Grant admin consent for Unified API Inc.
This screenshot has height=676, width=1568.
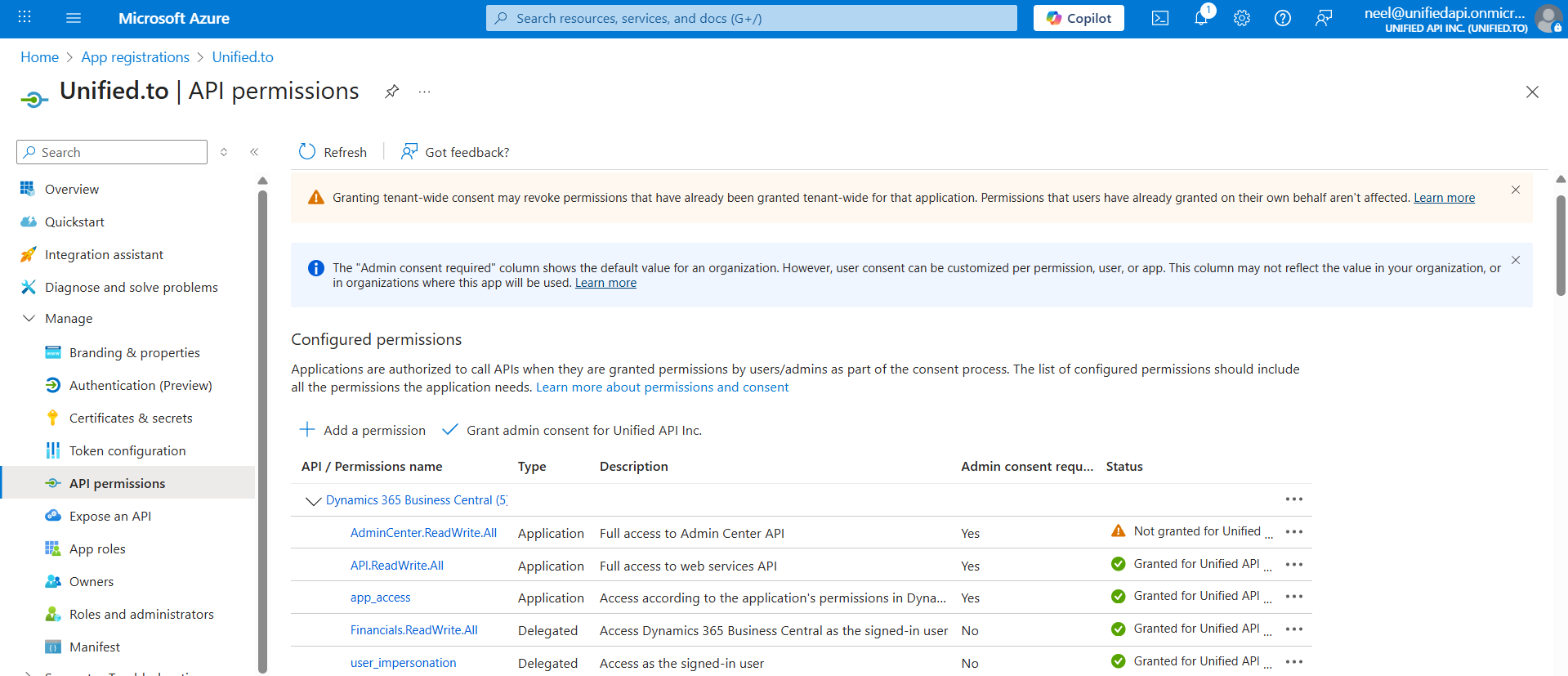pyautogui.click(x=572, y=430)
